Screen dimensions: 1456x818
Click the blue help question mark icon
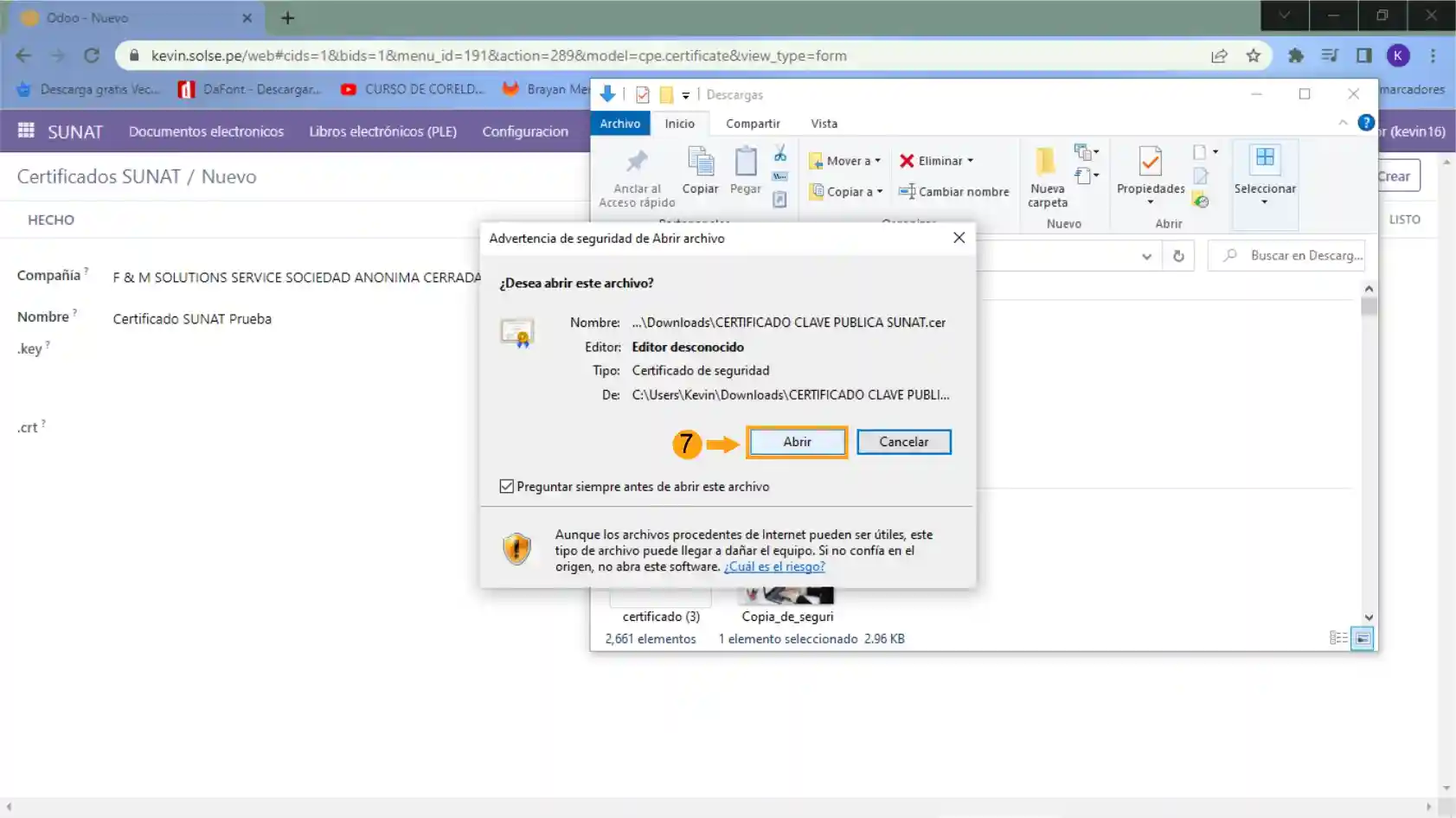point(1366,123)
